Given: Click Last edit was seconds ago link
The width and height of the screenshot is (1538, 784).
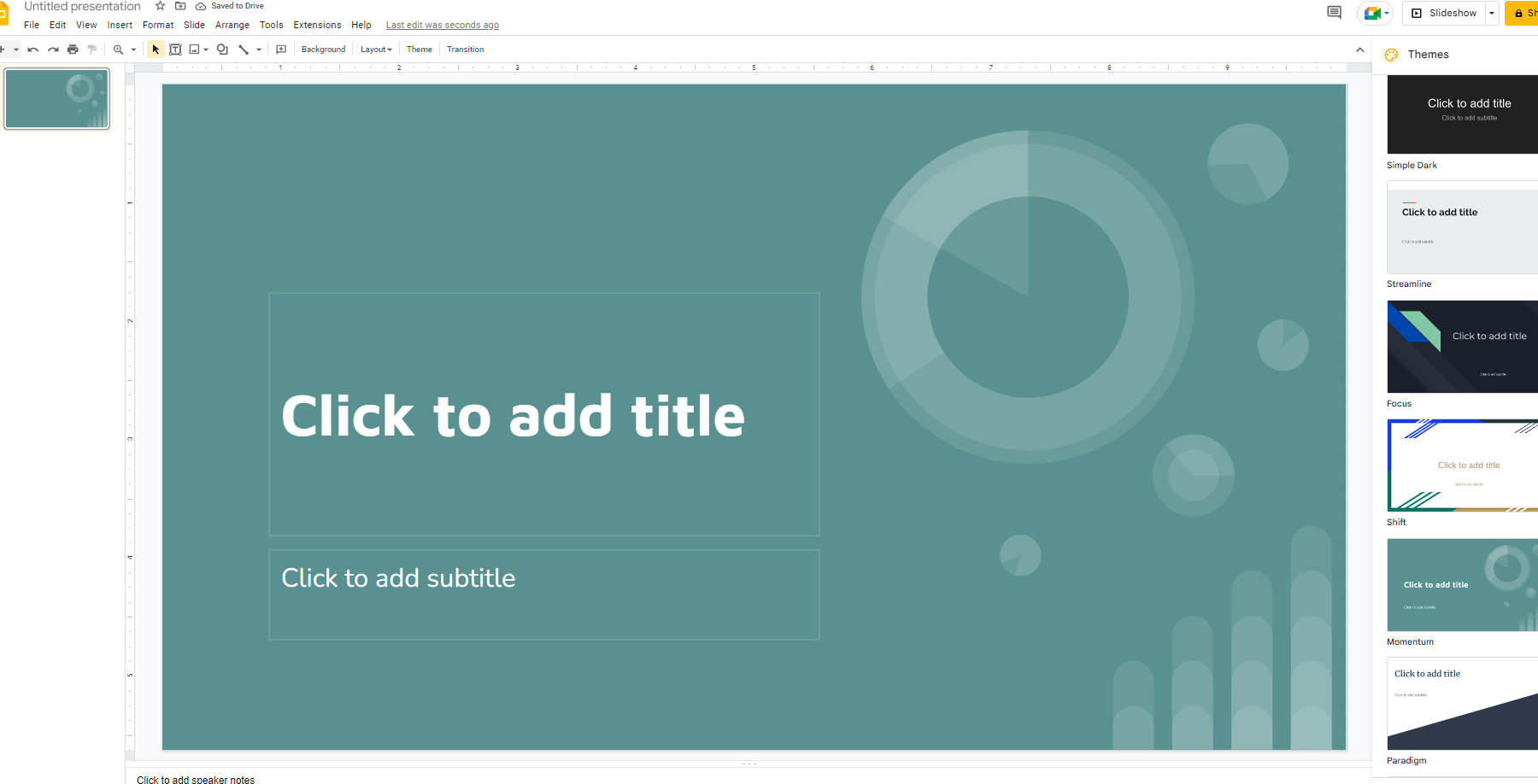Looking at the screenshot, I should click(443, 25).
